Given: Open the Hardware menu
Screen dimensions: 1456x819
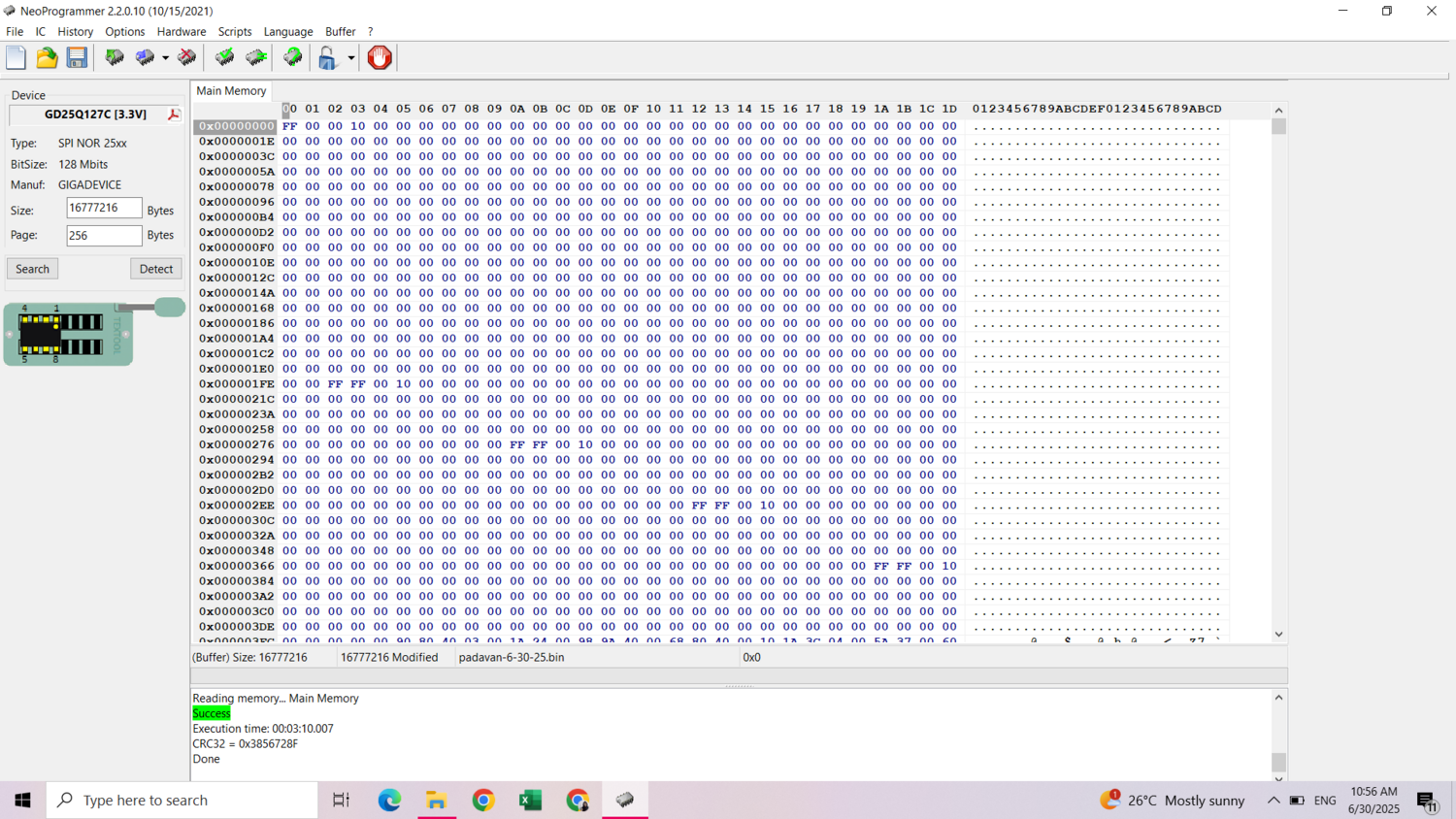Looking at the screenshot, I should point(182,31).
